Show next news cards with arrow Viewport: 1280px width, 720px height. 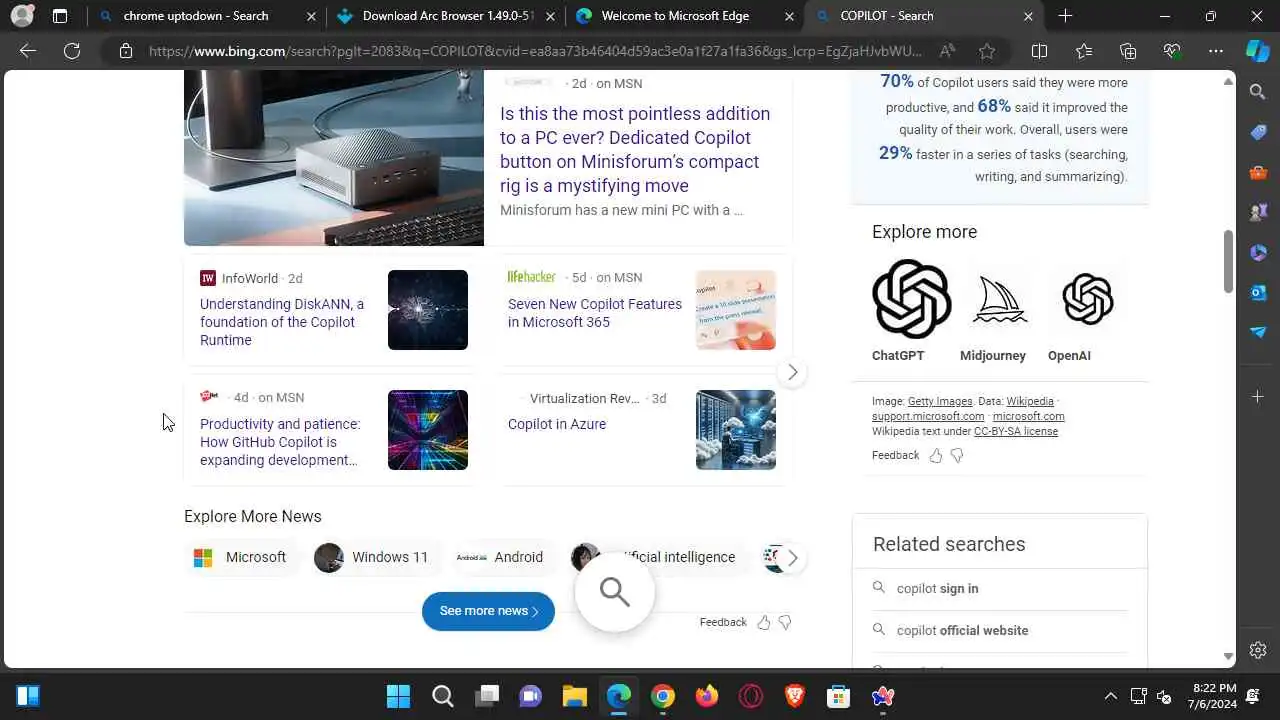792,373
